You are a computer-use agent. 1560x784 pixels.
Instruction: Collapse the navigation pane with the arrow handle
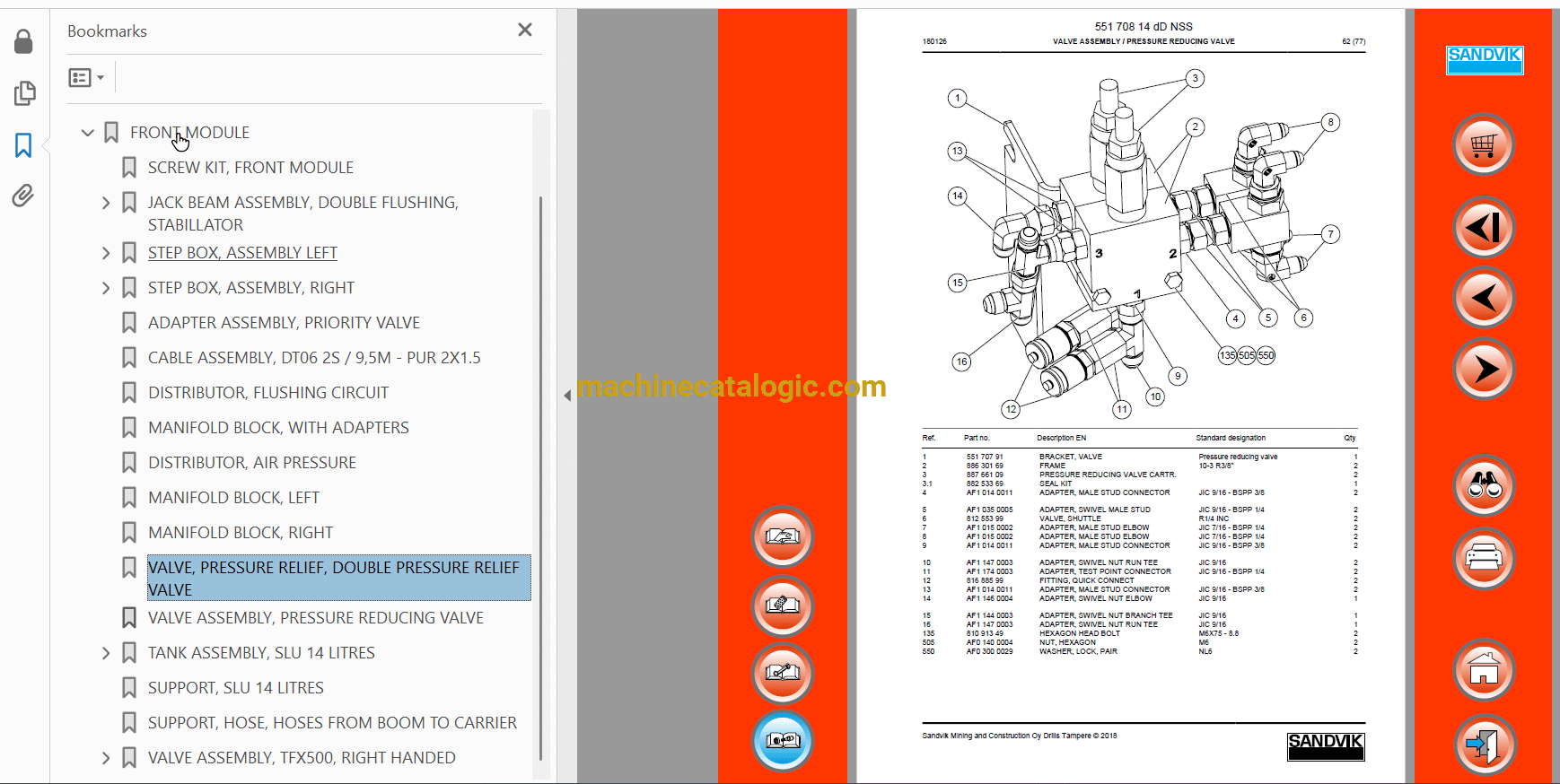[x=567, y=396]
